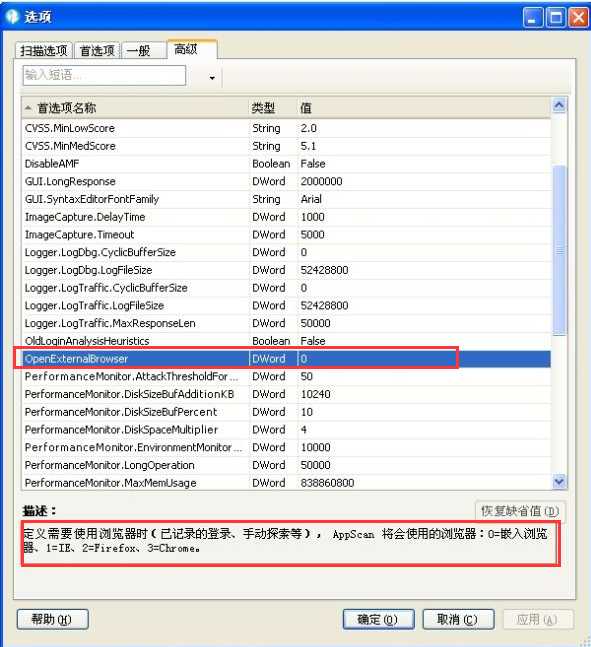The width and height of the screenshot is (591, 647).
Task: Click the scroll up arrow in list
Action: [x=559, y=106]
